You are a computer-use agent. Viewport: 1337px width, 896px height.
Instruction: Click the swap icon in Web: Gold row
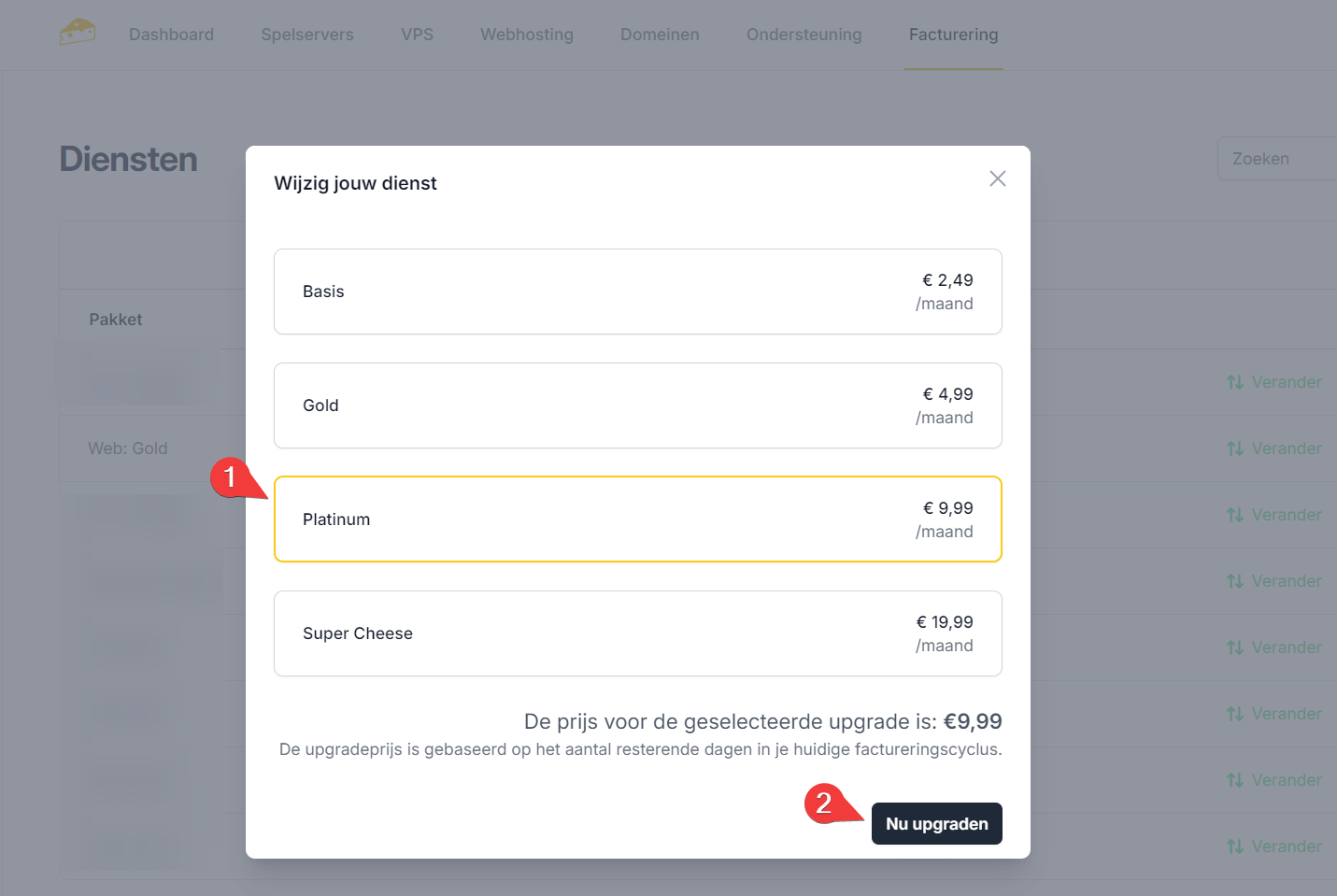tap(1234, 448)
